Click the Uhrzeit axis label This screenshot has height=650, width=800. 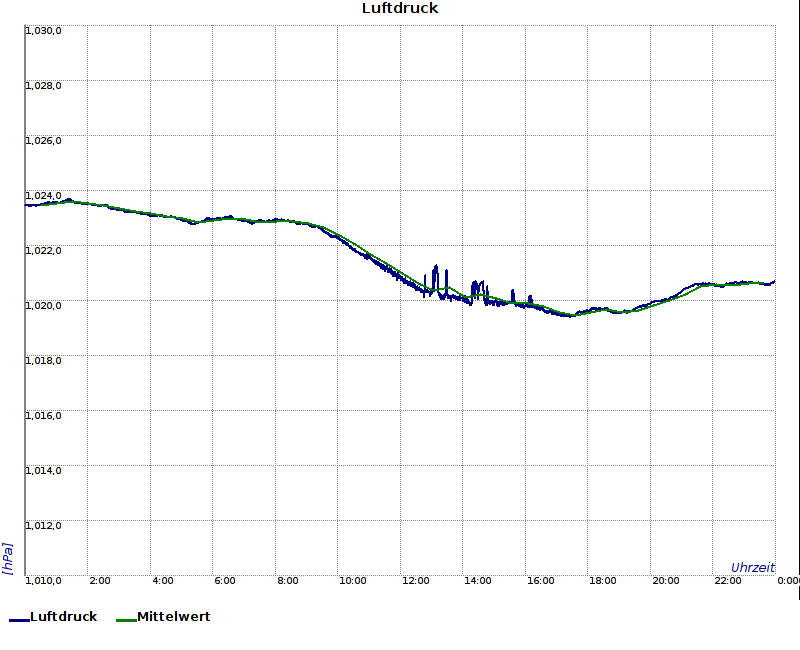753,567
